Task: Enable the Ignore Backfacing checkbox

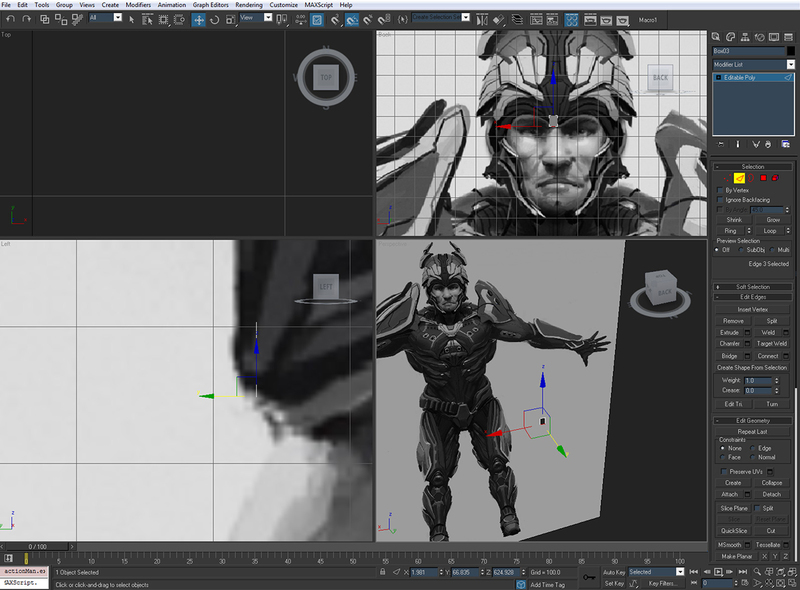Action: 720,200
